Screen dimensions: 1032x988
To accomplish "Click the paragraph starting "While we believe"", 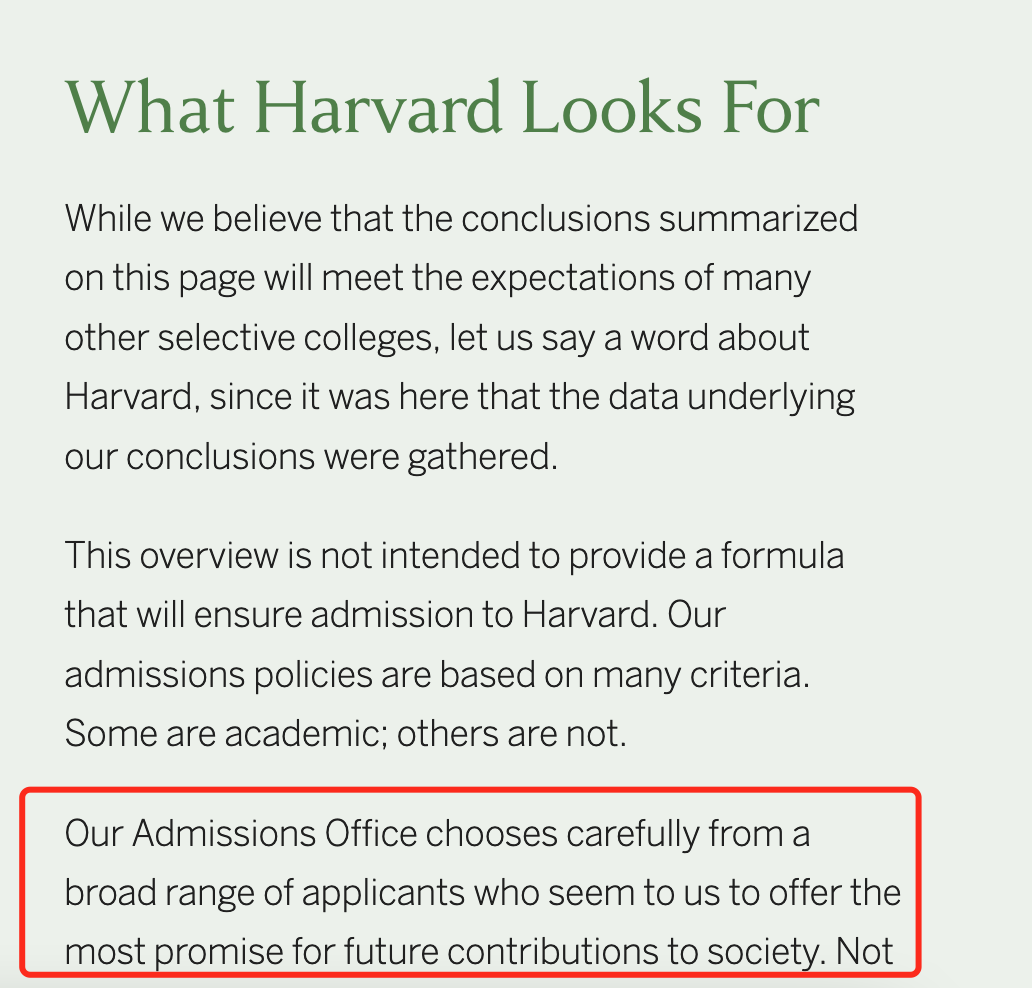I will point(461,337).
